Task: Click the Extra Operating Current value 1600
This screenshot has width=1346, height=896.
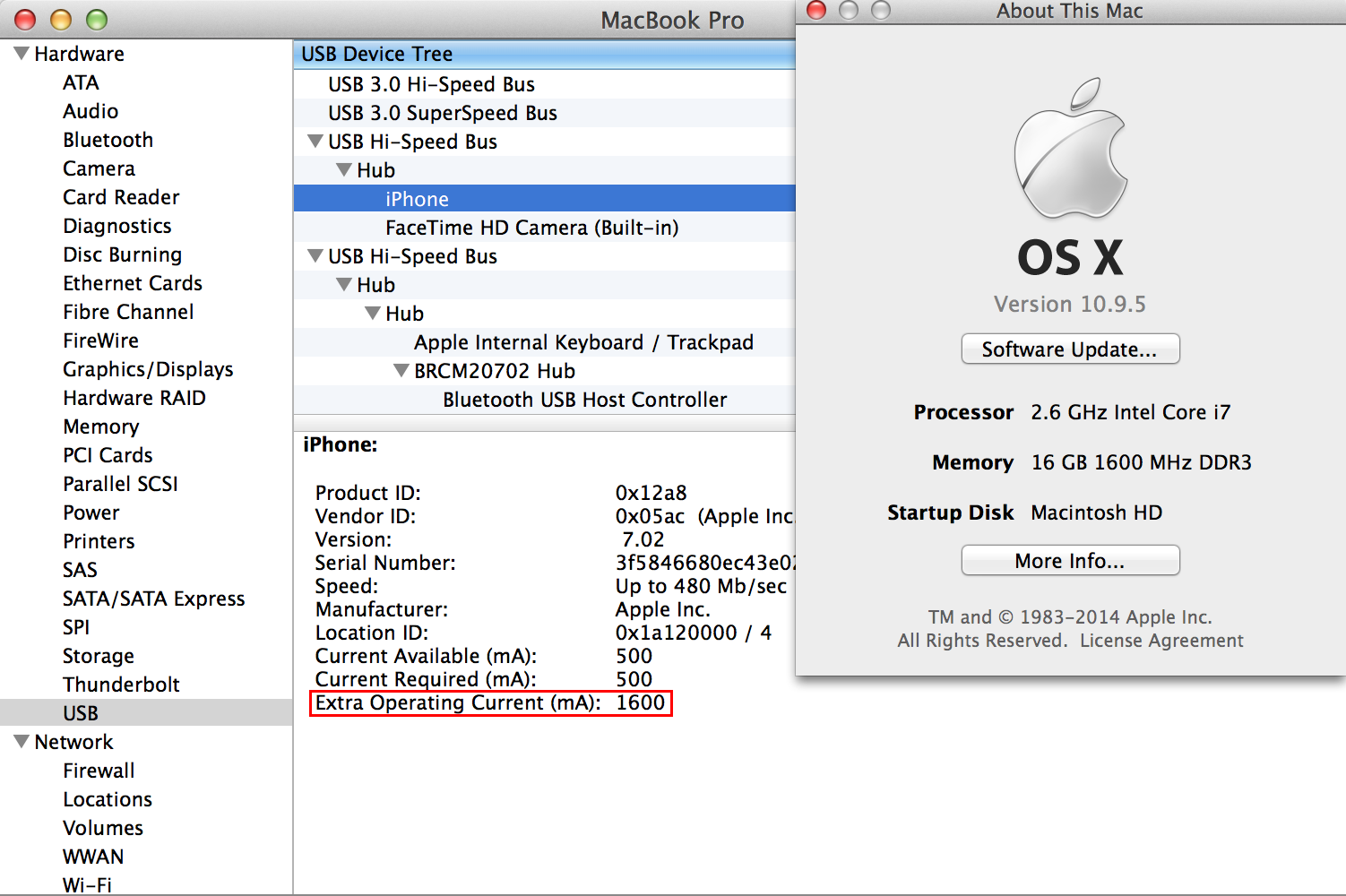Action: pyautogui.click(x=640, y=702)
